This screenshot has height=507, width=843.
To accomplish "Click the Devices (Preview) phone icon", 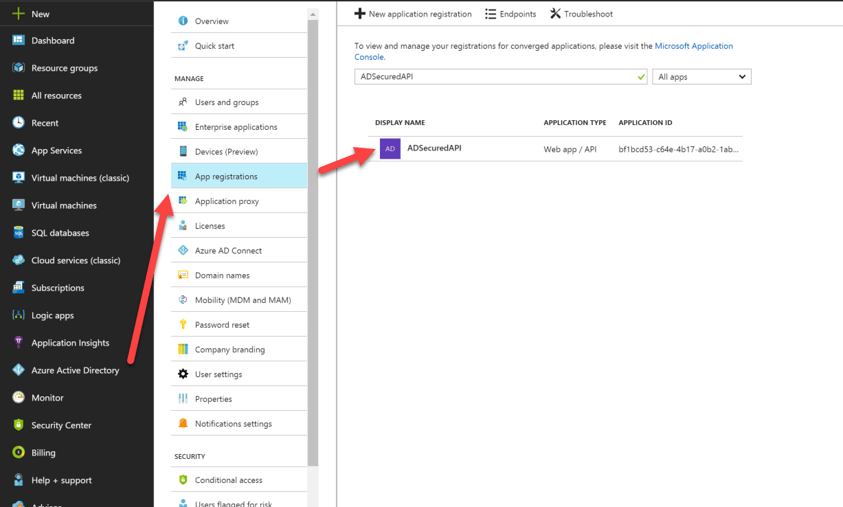I will (x=183, y=151).
